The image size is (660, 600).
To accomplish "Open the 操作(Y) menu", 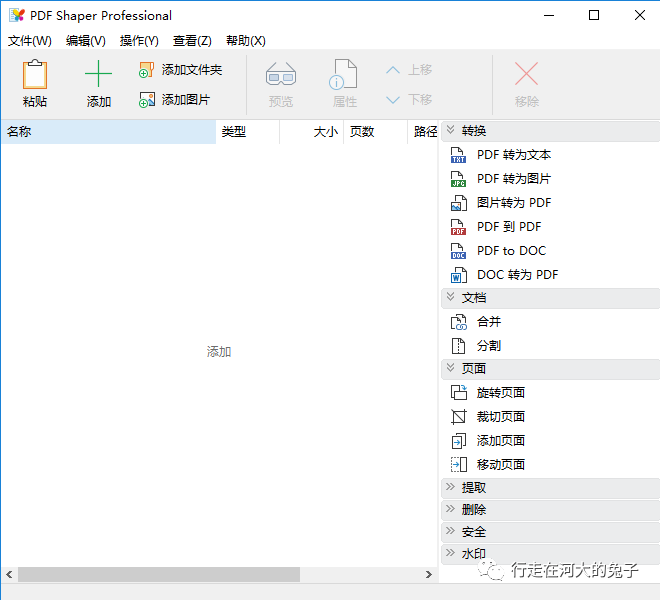I will [139, 41].
